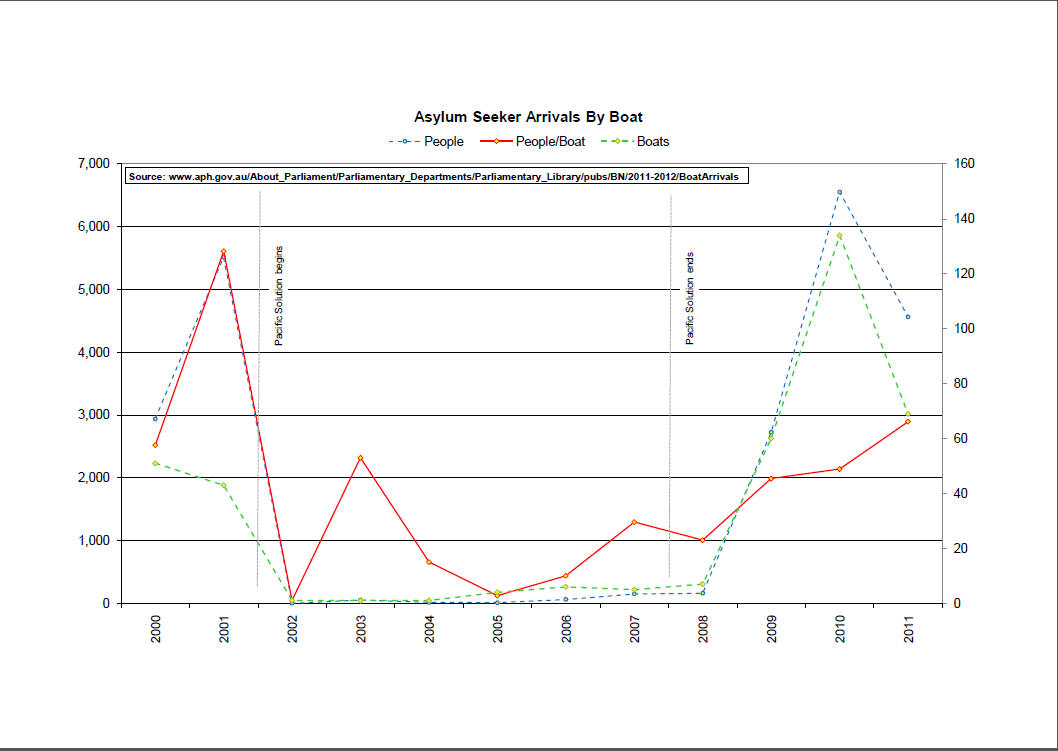Click the 7,000 label on left axis
The width and height of the screenshot is (1058, 751).
94,164
